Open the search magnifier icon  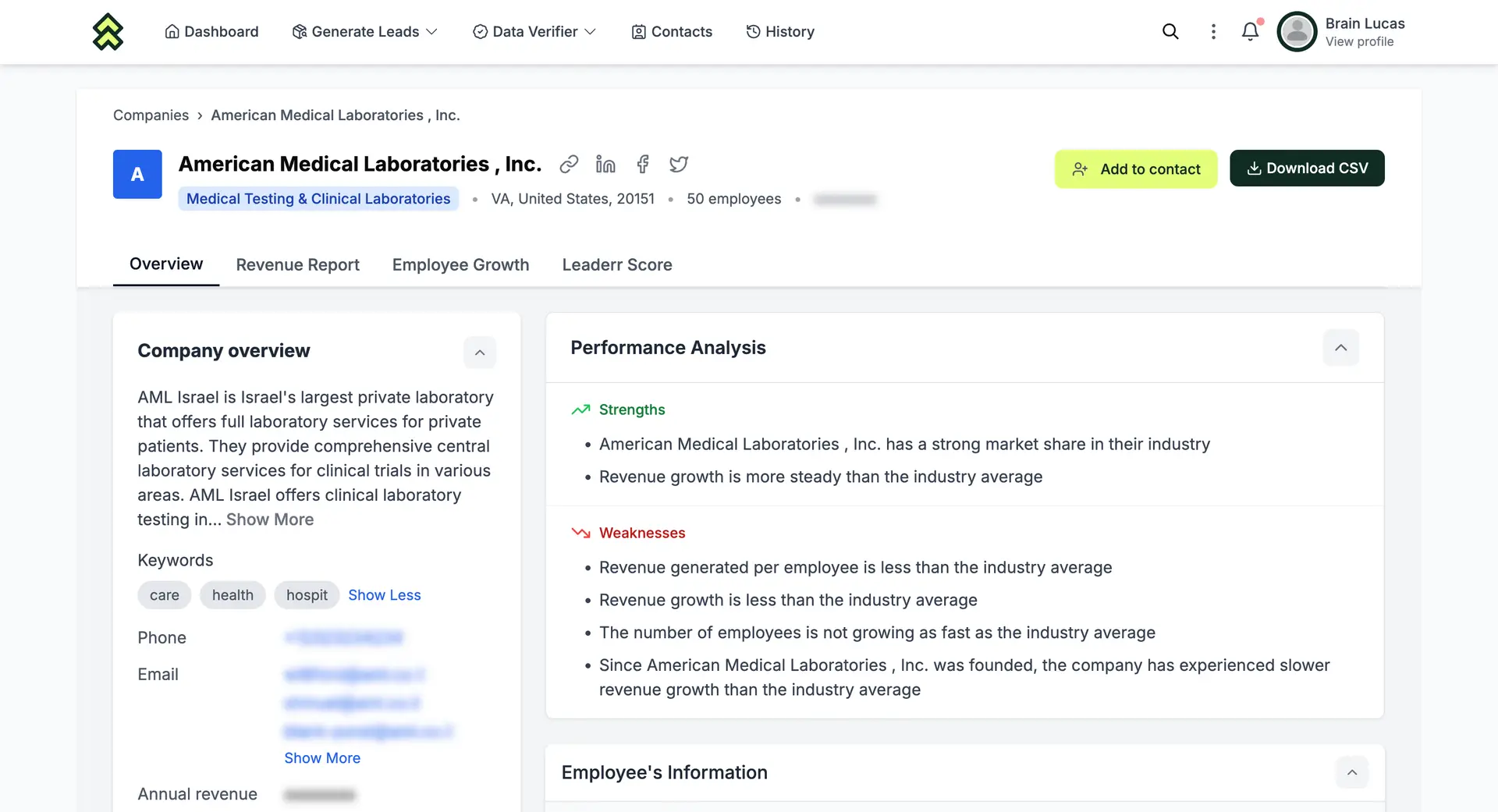(1170, 31)
